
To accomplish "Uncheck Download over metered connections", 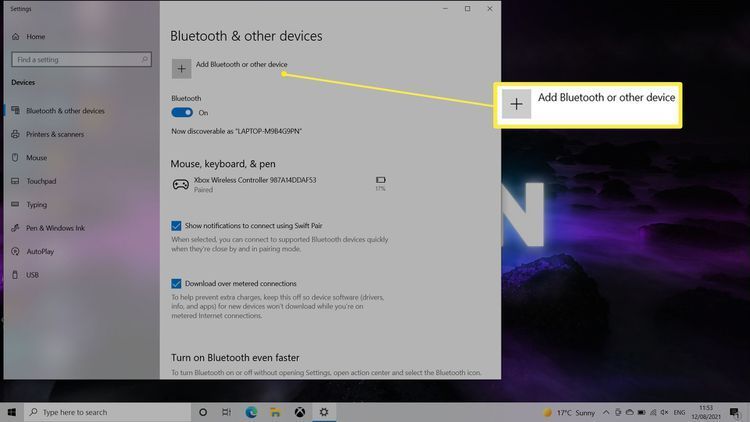I will tap(177, 284).
